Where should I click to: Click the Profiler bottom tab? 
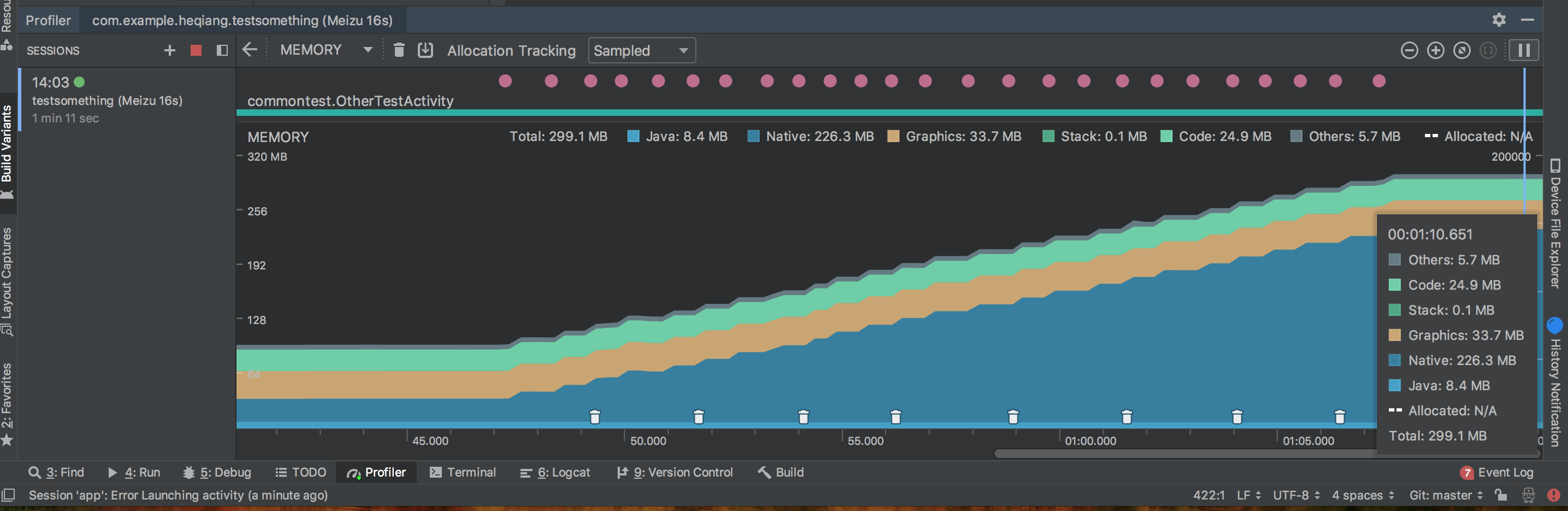[x=376, y=473]
